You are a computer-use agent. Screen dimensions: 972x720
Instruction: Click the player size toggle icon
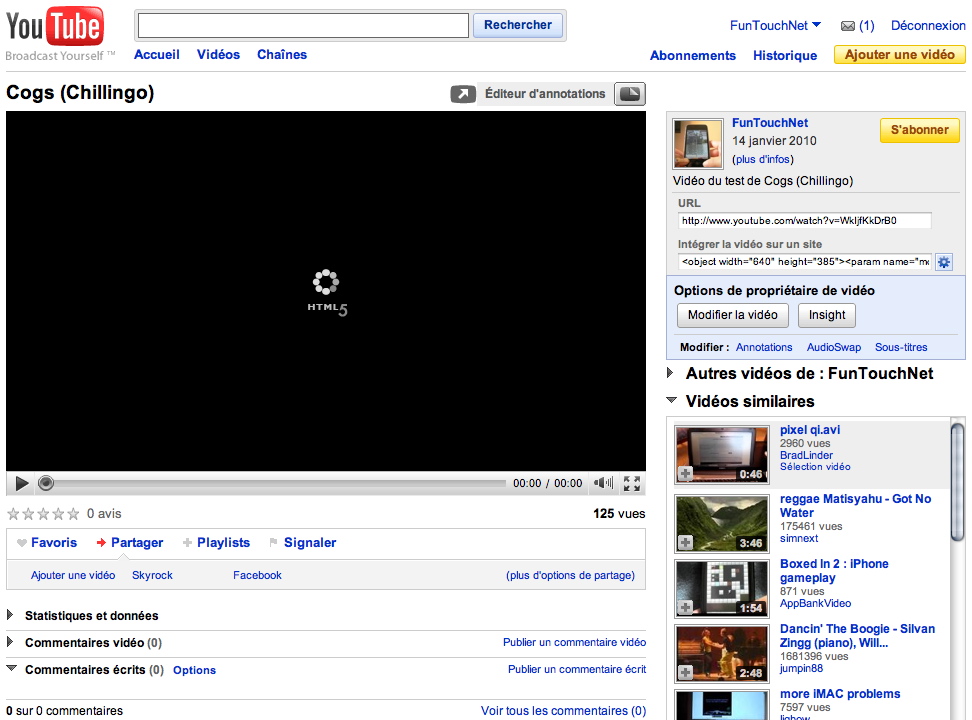pyautogui.click(x=630, y=94)
